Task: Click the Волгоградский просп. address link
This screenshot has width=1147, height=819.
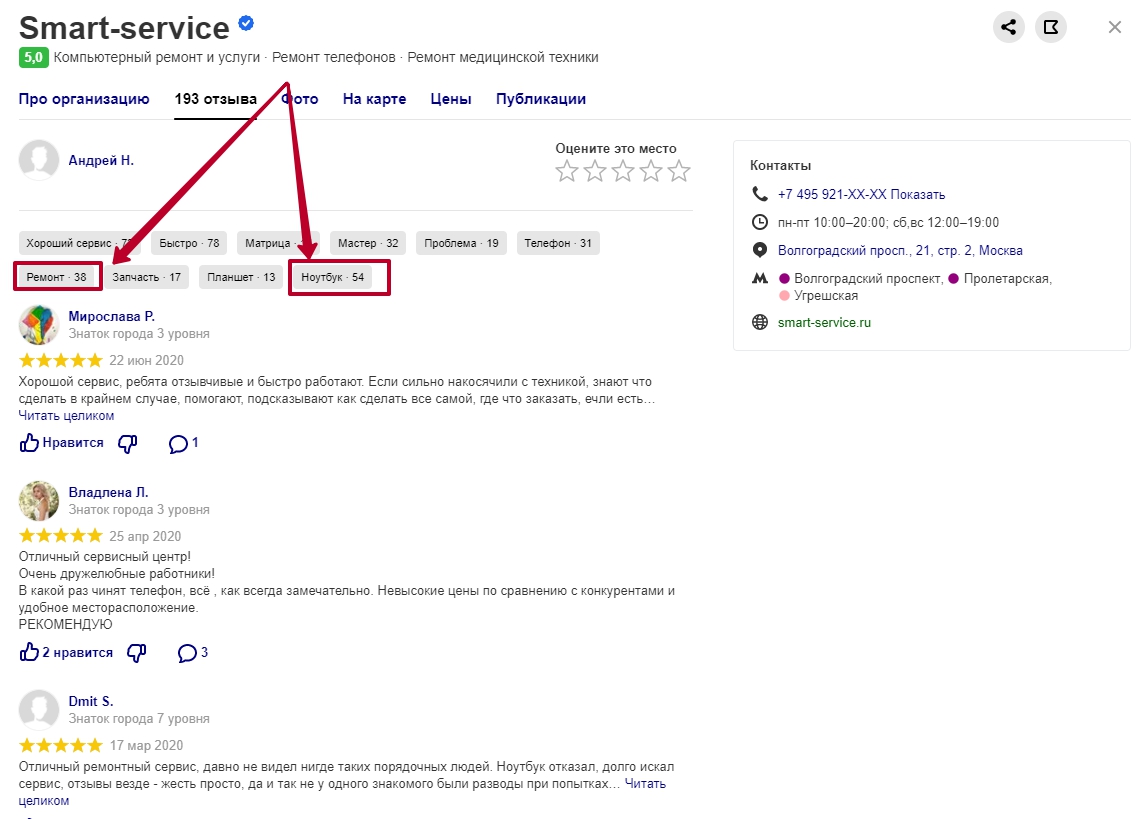Action: tap(900, 251)
